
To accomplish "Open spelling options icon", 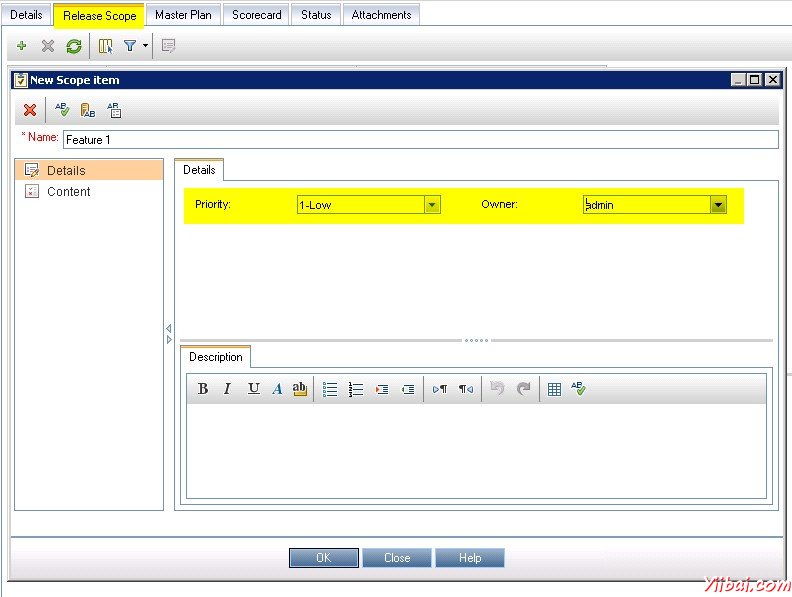I will pyautogui.click(x=114, y=110).
